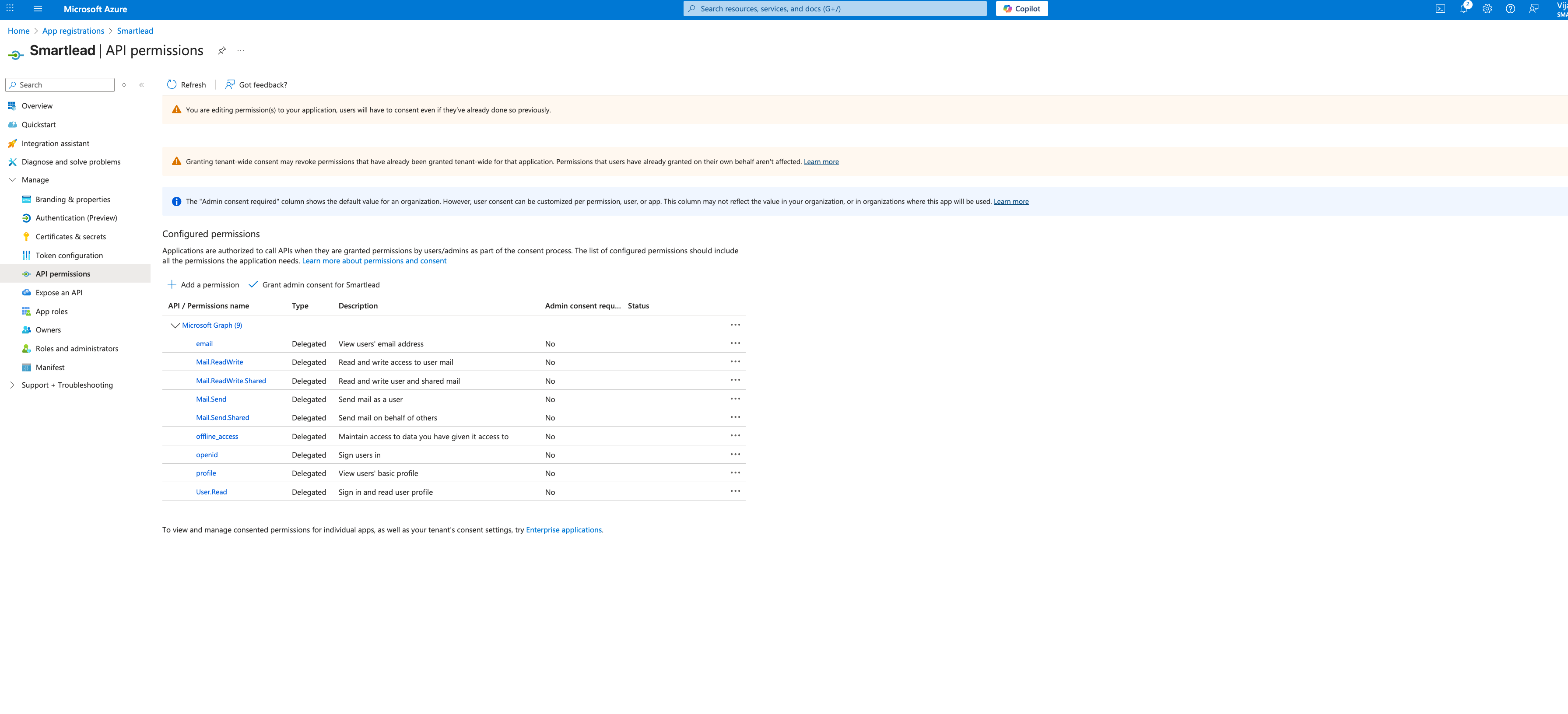Open the Mail.Send.Shared permission link

coord(223,417)
